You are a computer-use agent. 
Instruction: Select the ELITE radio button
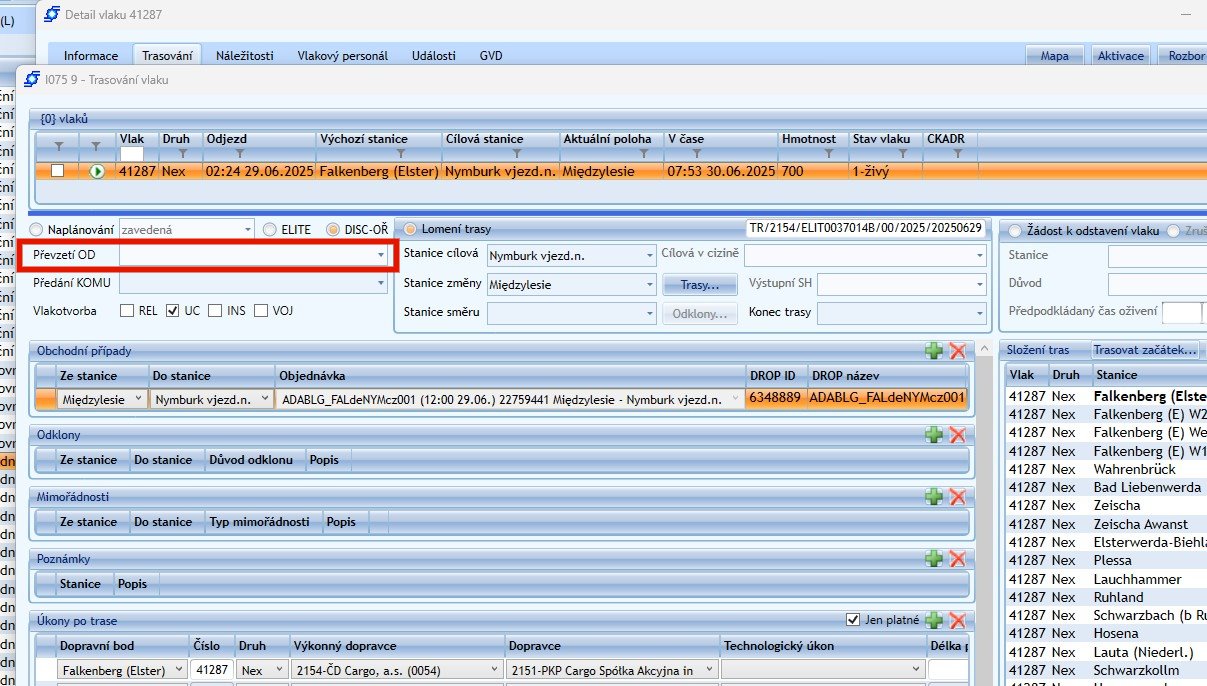(270, 229)
